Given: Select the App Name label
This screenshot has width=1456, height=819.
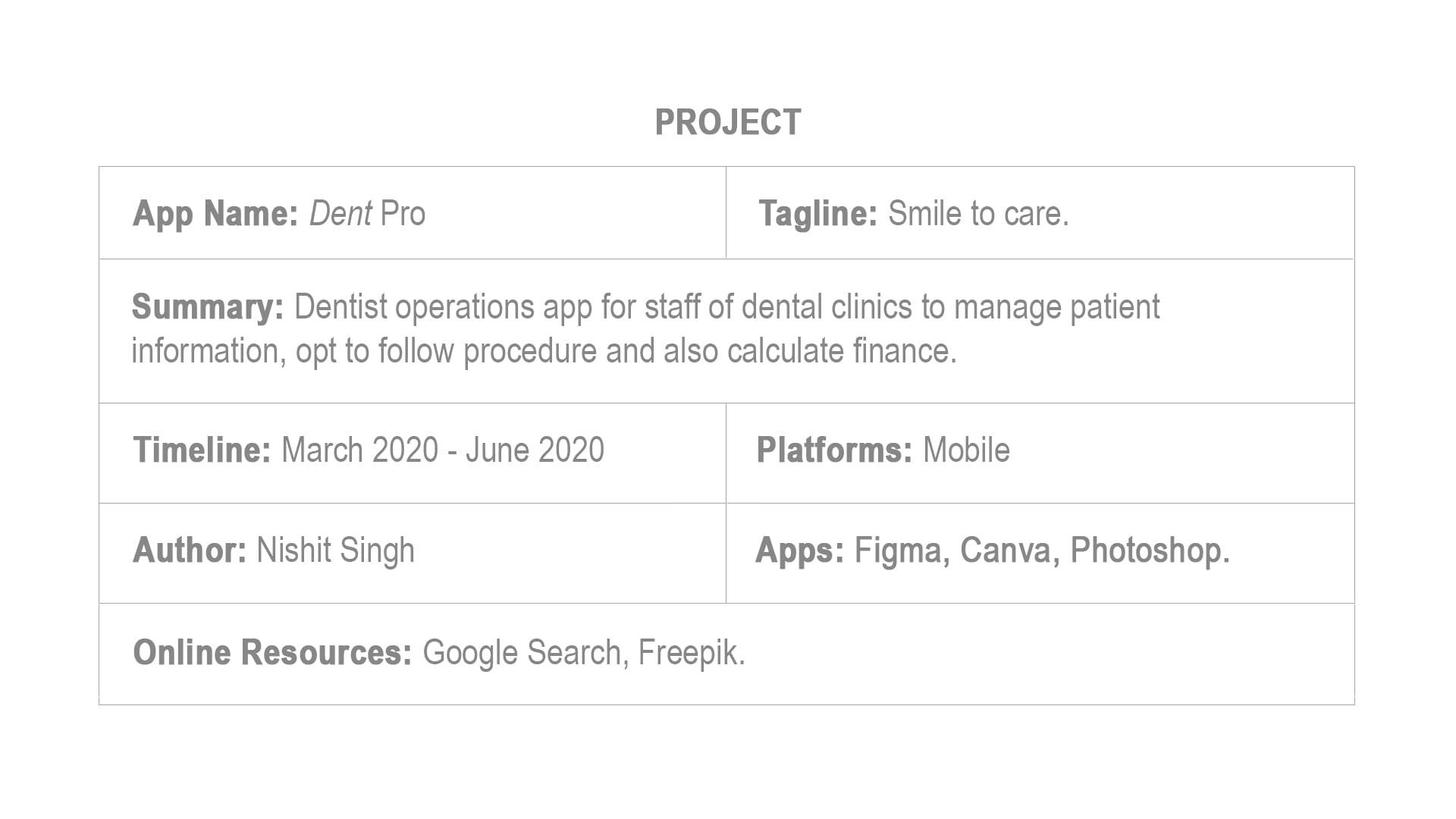Looking at the screenshot, I should (215, 214).
